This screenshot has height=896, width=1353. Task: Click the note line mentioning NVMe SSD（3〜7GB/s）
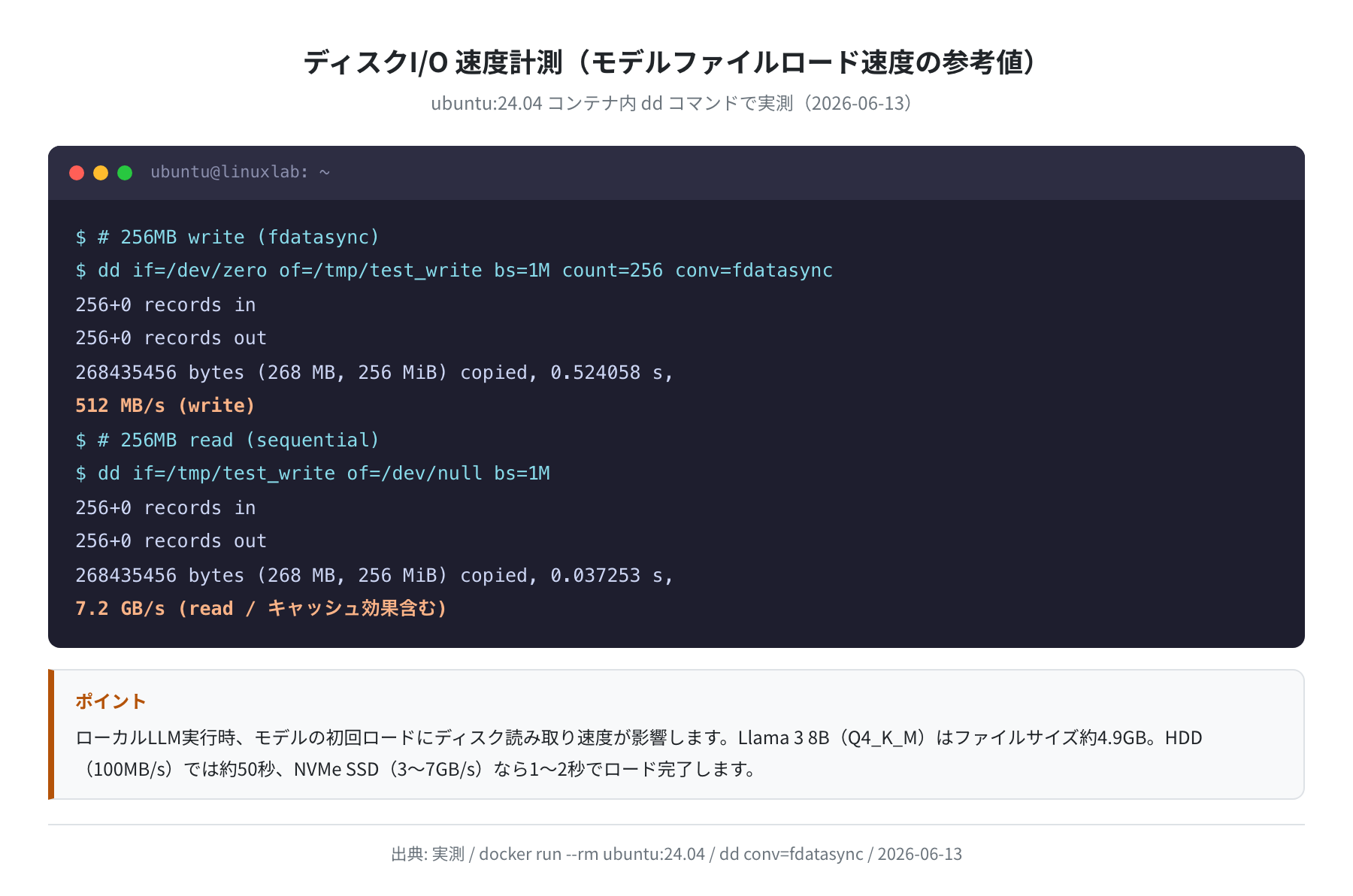(x=418, y=769)
